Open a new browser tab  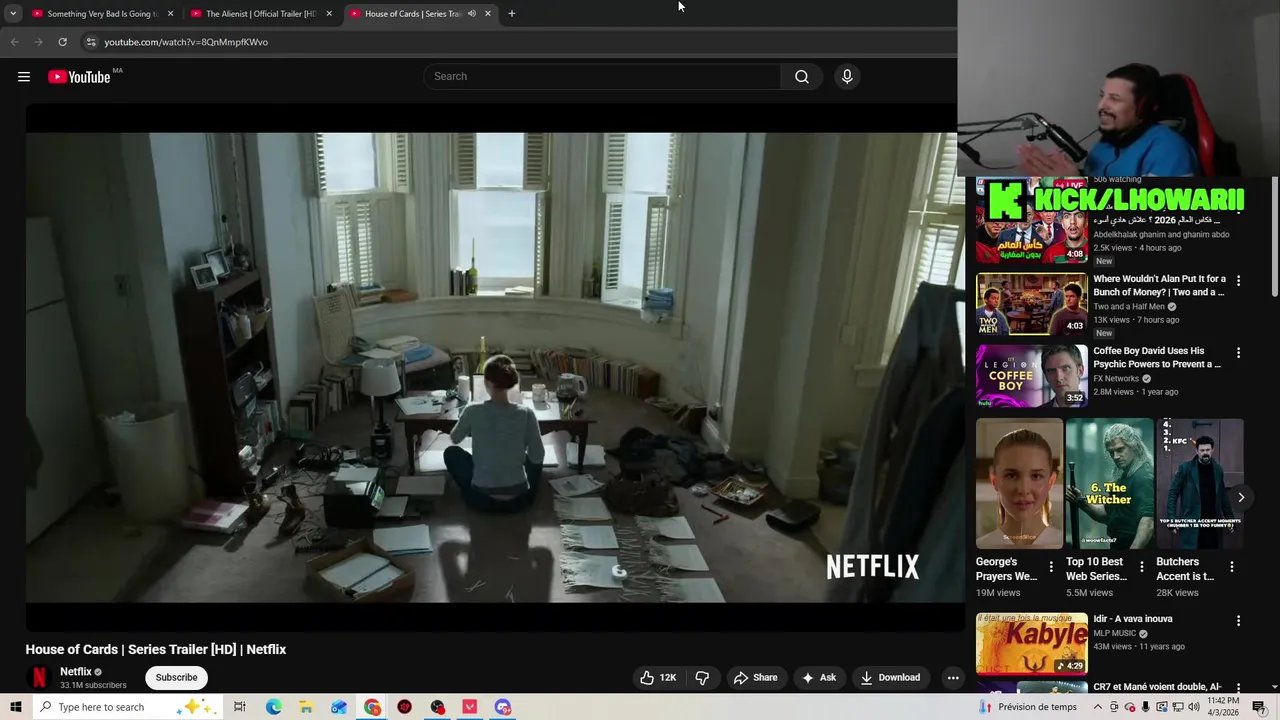(512, 14)
